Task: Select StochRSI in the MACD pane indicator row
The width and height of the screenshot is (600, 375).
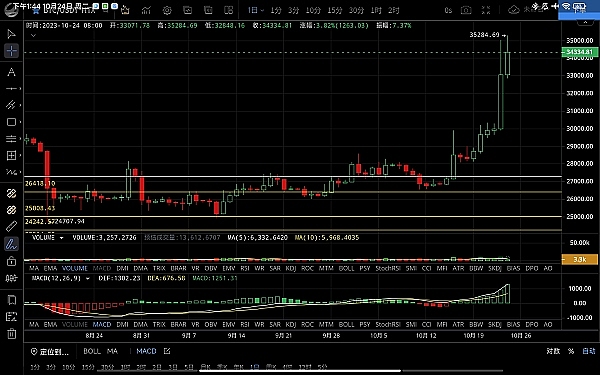Action: pos(388,324)
